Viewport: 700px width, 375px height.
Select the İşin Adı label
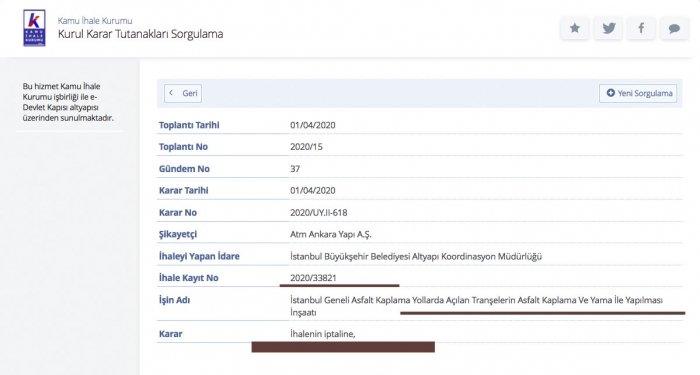click(x=174, y=300)
